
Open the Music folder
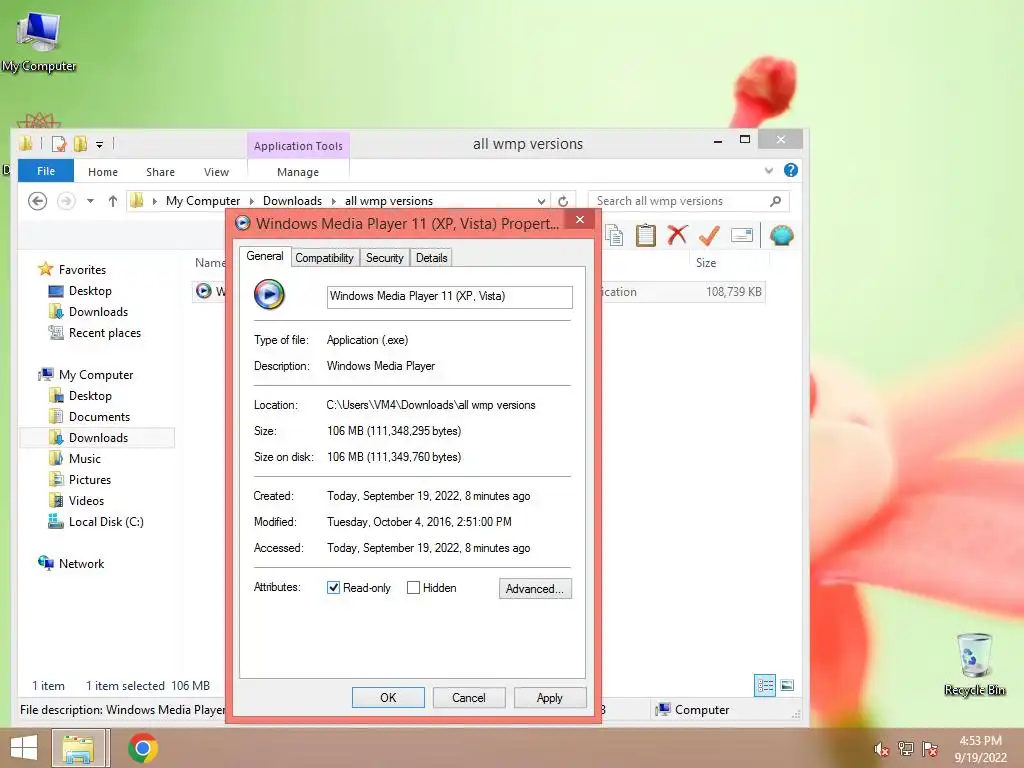click(x=84, y=458)
